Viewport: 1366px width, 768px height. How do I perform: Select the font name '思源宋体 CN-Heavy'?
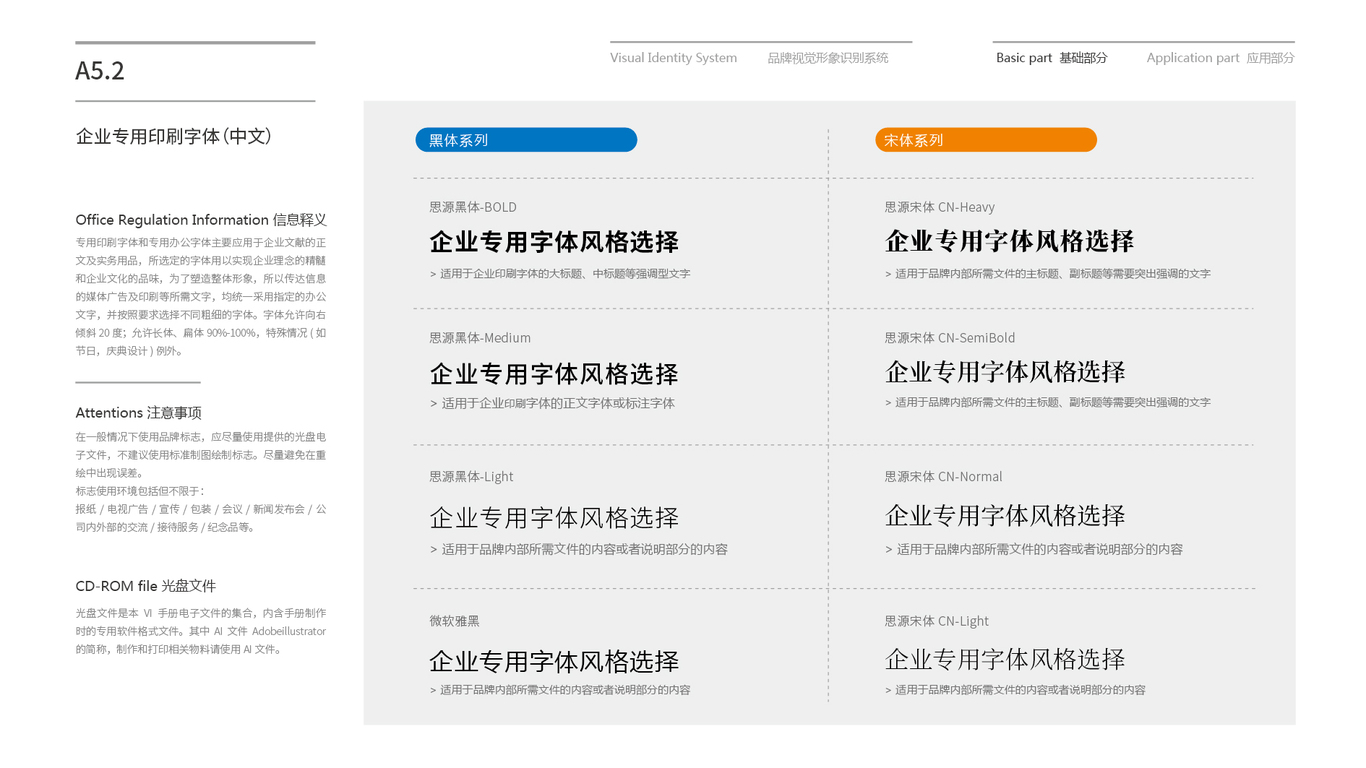(x=939, y=207)
